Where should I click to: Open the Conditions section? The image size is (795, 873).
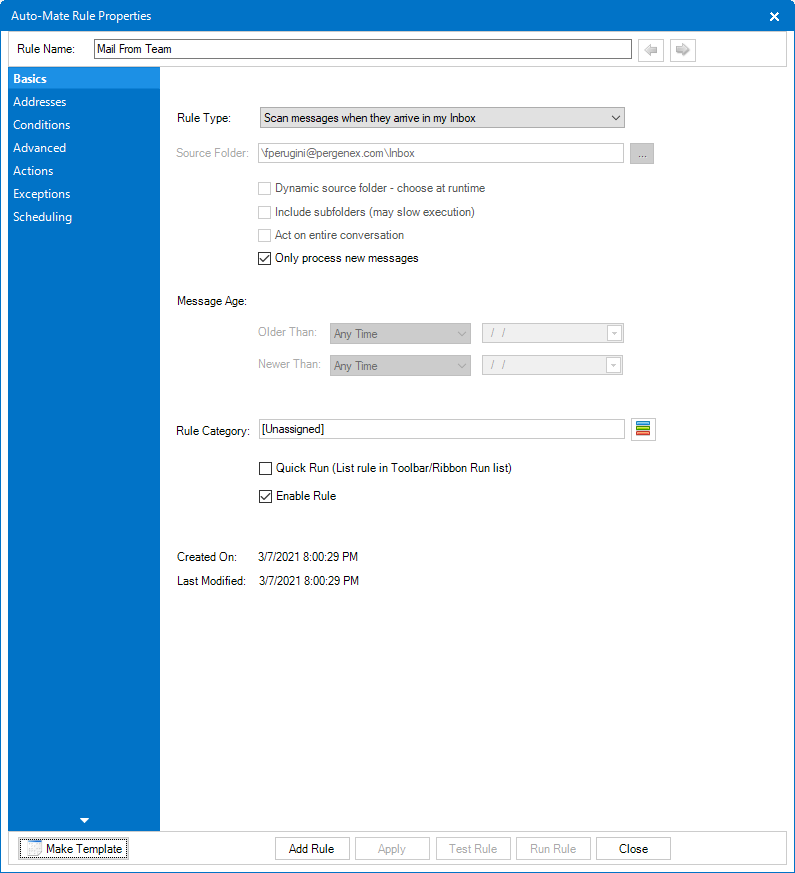point(42,125)
